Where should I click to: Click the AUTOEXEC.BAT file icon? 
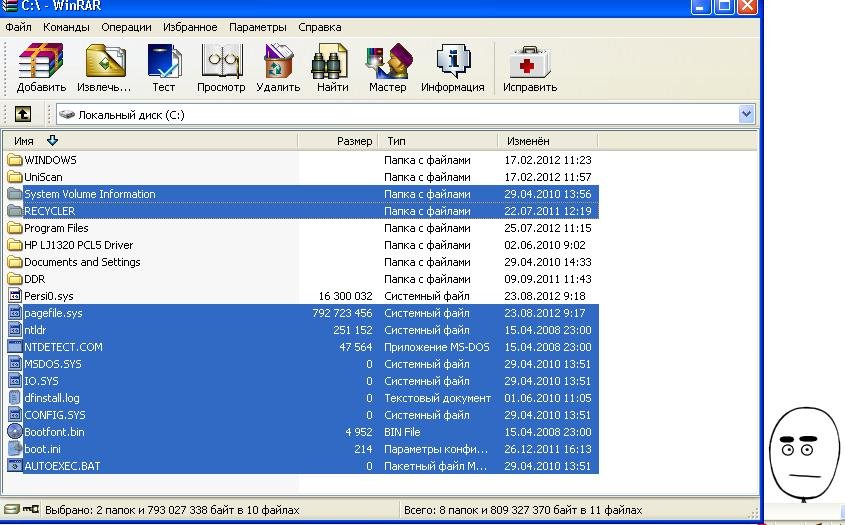click(15, 466)
